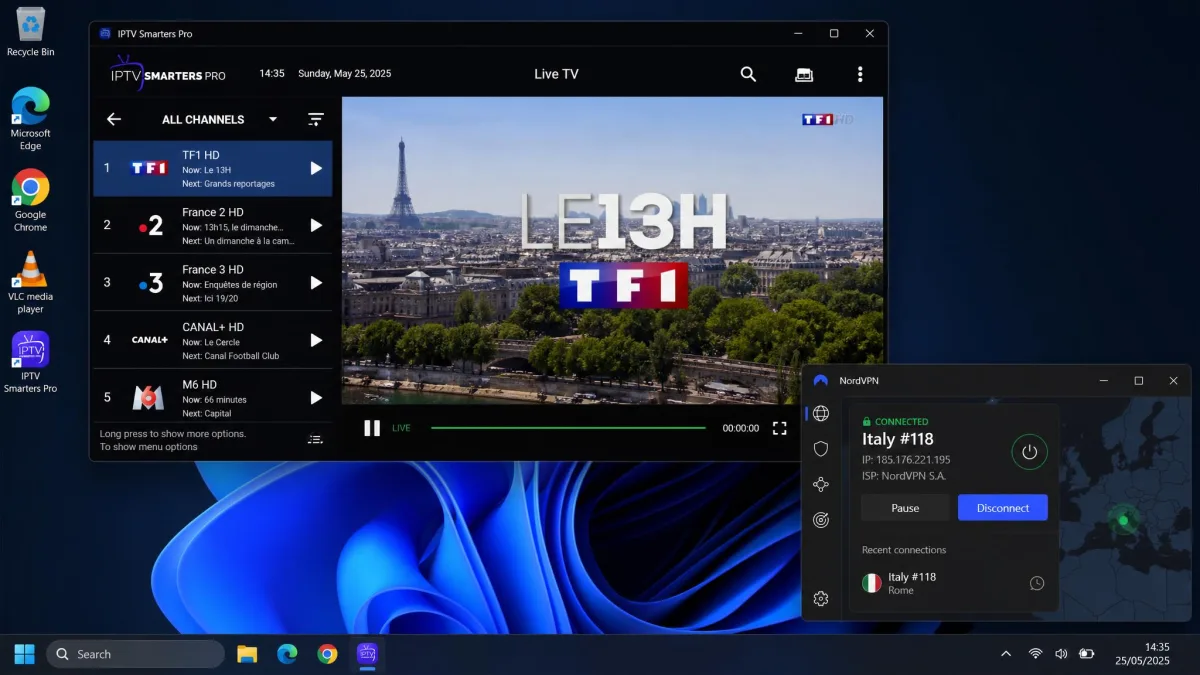Open the channel sort/filter icon
The width and height of the screenshot is (1200, 675).
(x=316, y=119)
